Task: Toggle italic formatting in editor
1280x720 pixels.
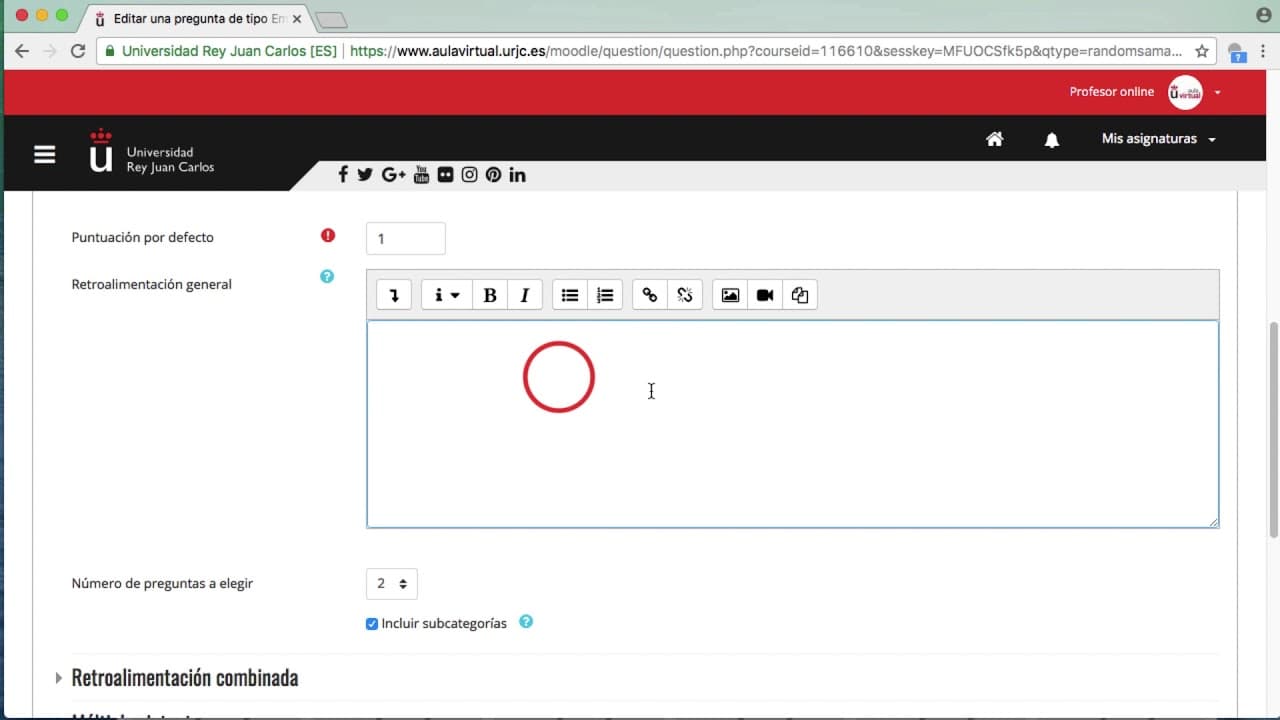Action: tap(524, 295)
